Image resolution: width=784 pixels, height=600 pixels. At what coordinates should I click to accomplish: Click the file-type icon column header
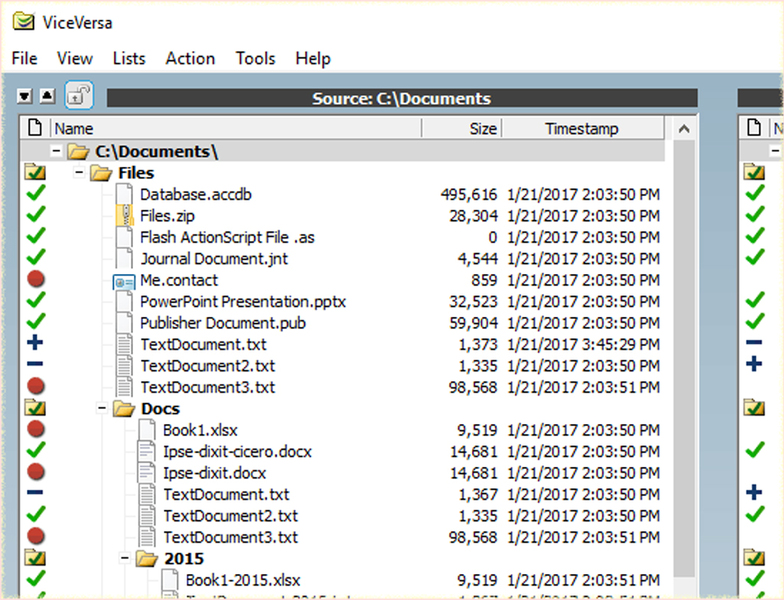(x=35, y=128)
